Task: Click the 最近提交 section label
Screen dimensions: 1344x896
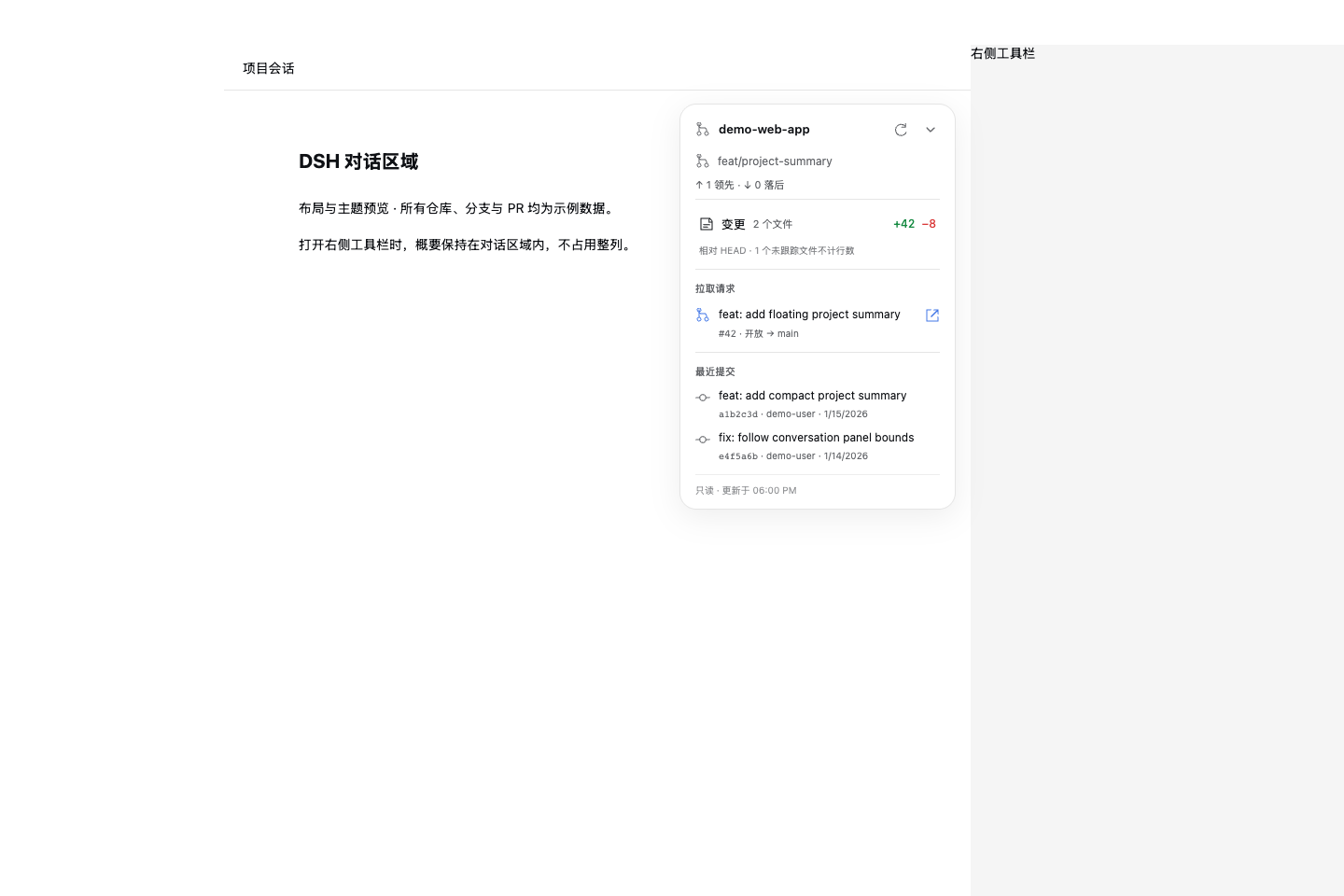Action: click(715, 371)
